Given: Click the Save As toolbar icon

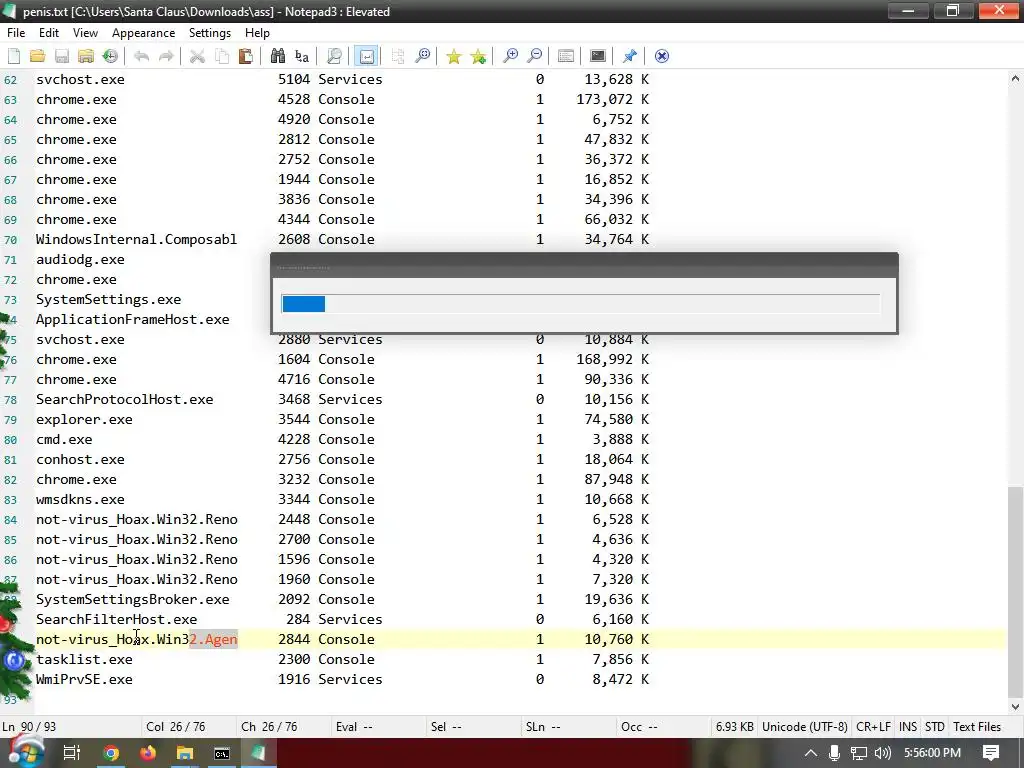Looking at the screenshot, I should coord(86,56).
